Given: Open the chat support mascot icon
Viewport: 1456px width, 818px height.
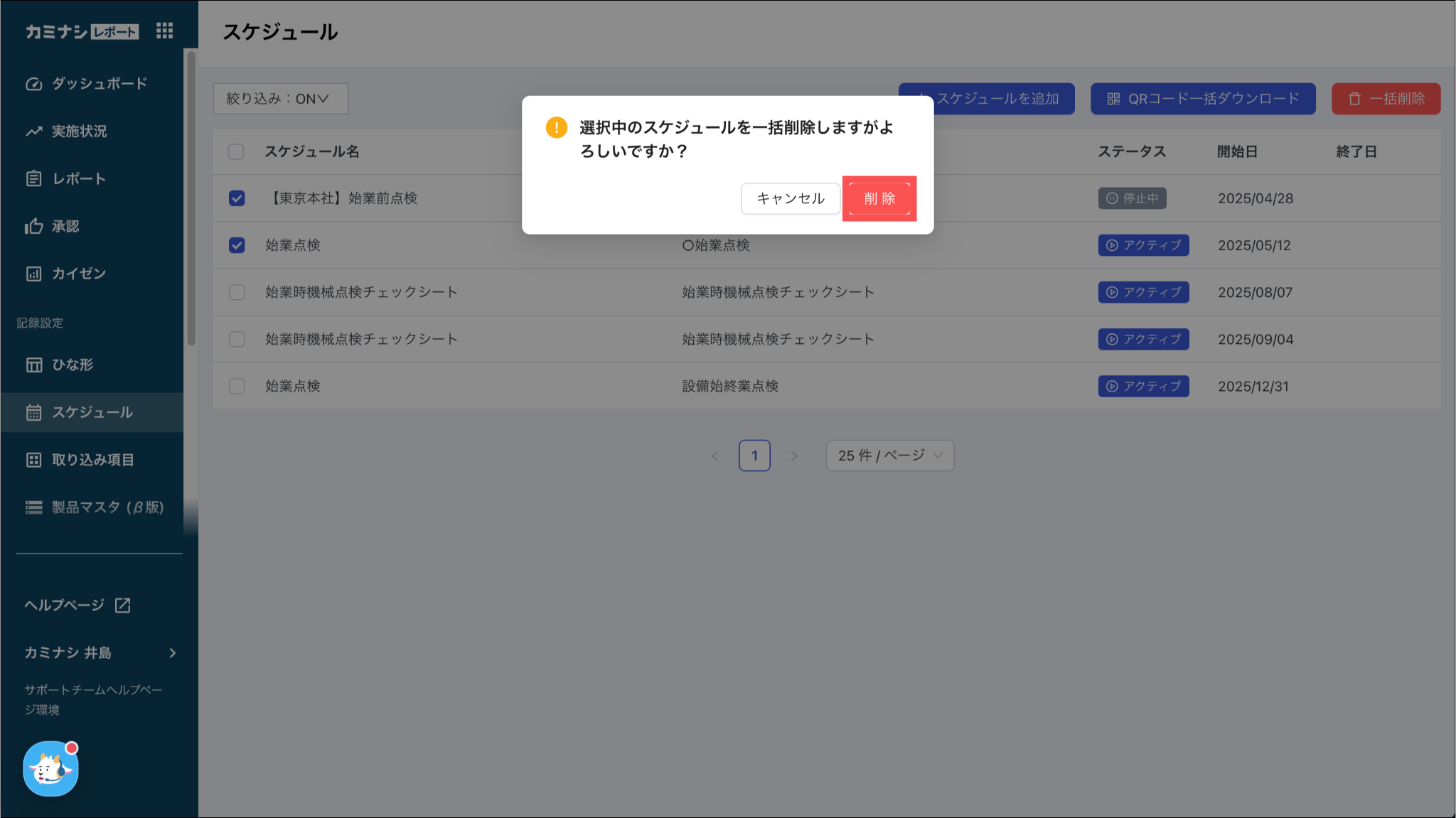Looking at the screenshot, I should (50, 769).
